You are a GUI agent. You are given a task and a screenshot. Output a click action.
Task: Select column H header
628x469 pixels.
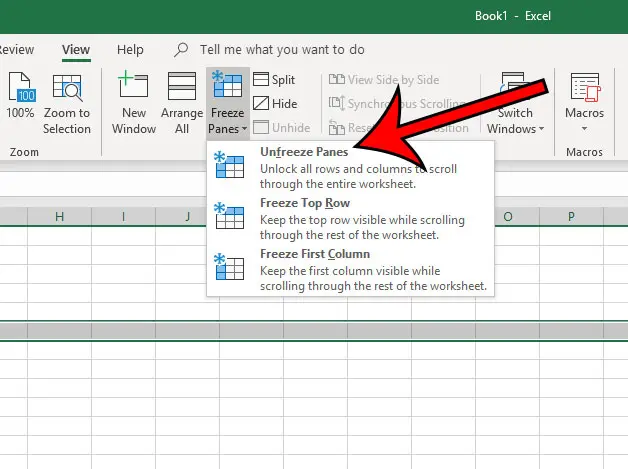pyautogui.click(x=59, y=217)
